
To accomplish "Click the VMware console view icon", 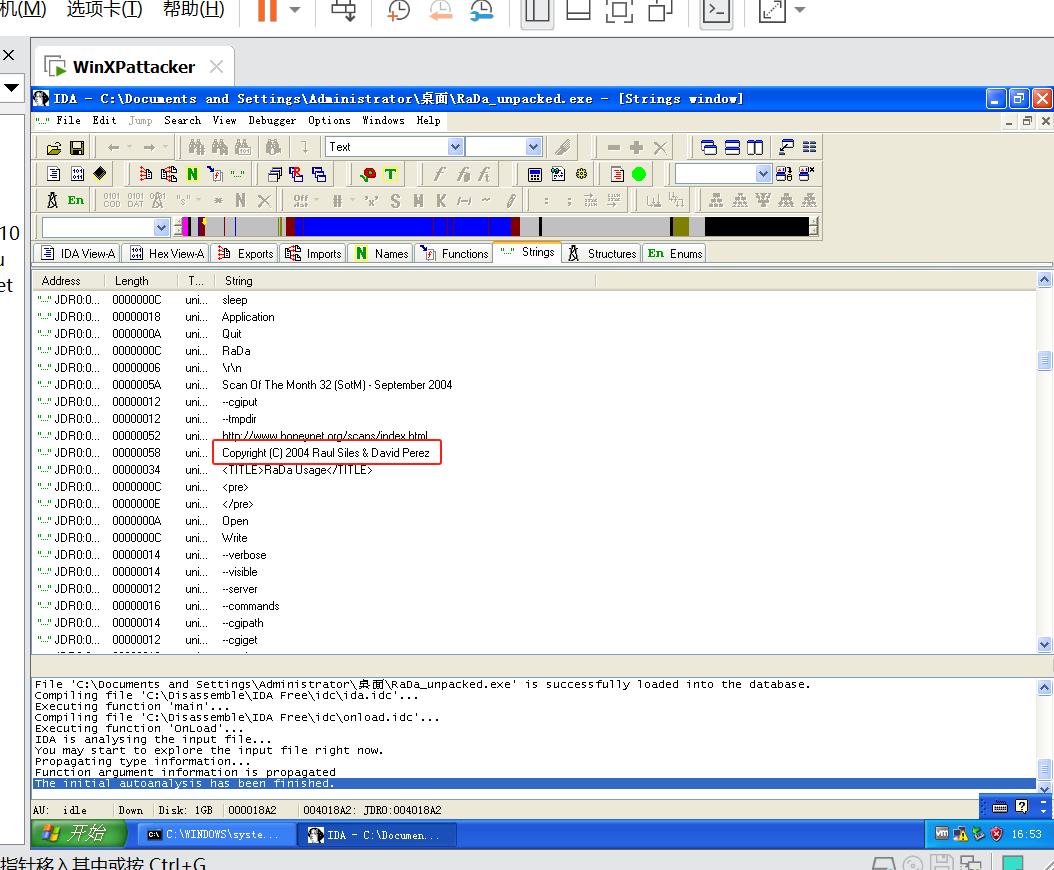I will pyautogui.click(x=716, y=10).
